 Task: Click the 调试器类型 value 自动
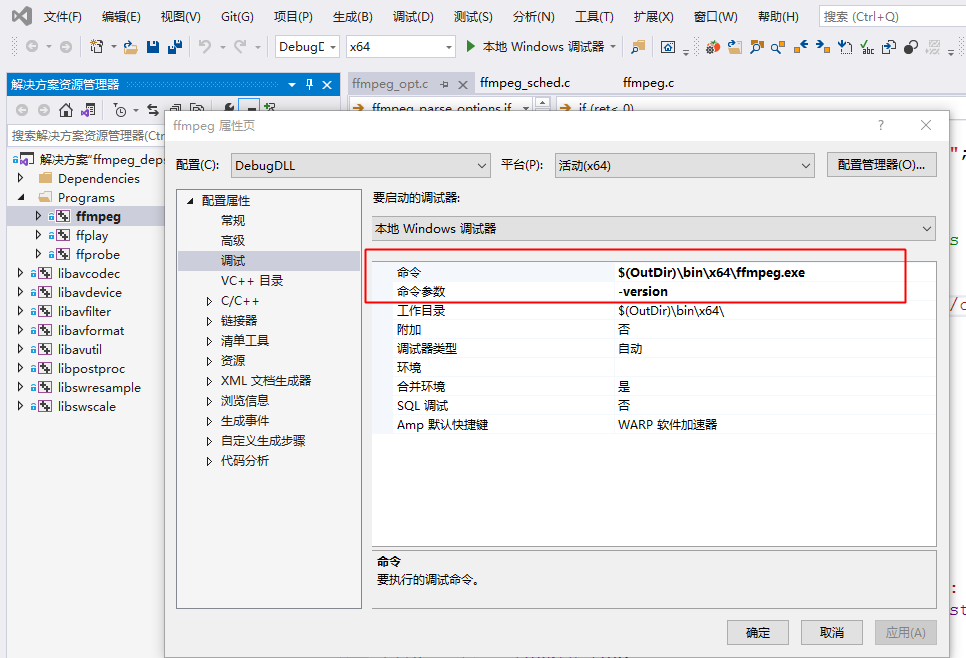pyautogui.click(x=630, y=349)
